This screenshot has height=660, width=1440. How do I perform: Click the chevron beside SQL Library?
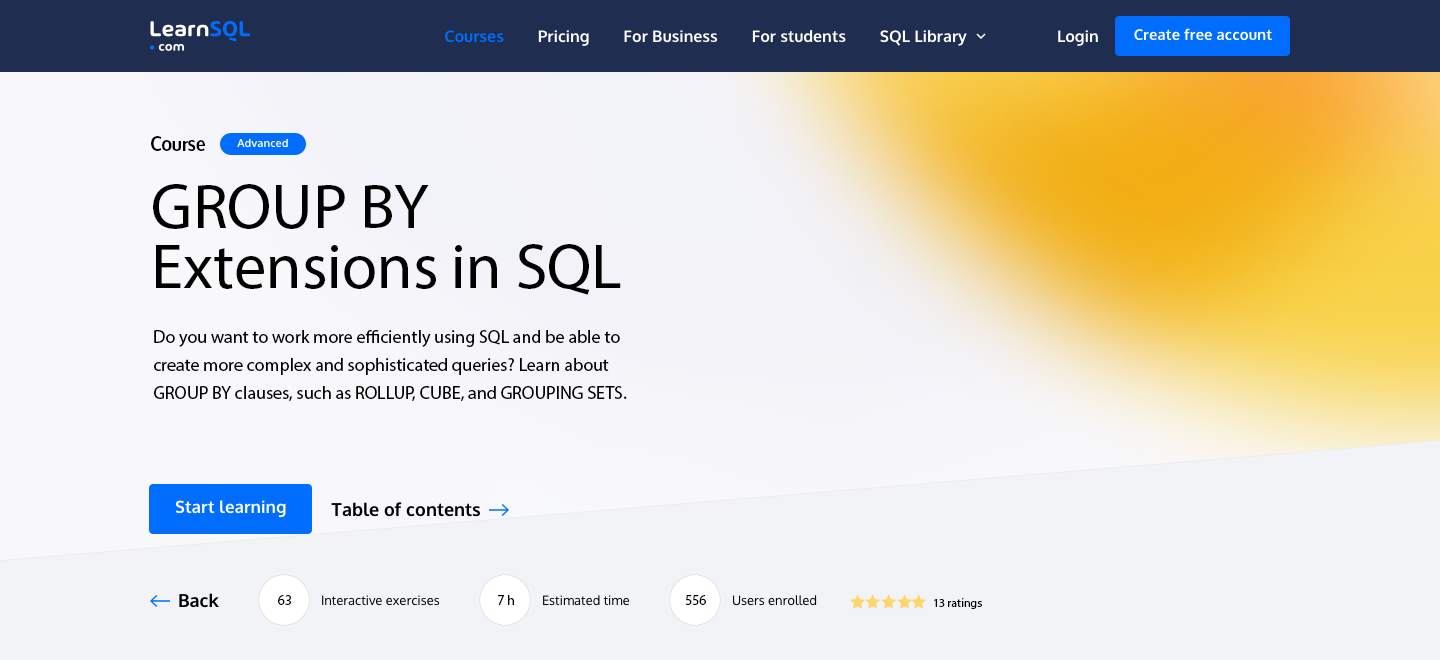point(981,37)
